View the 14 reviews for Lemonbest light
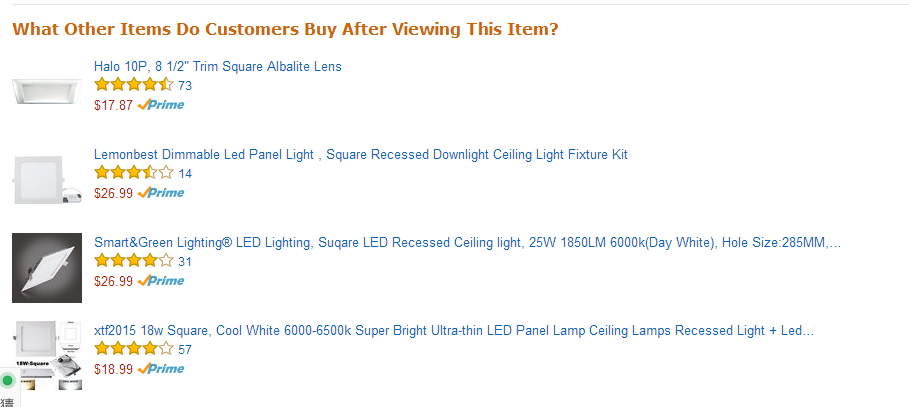Image resolution: width=909 pixels, height=407 pixels. click(x=185, y=174)
